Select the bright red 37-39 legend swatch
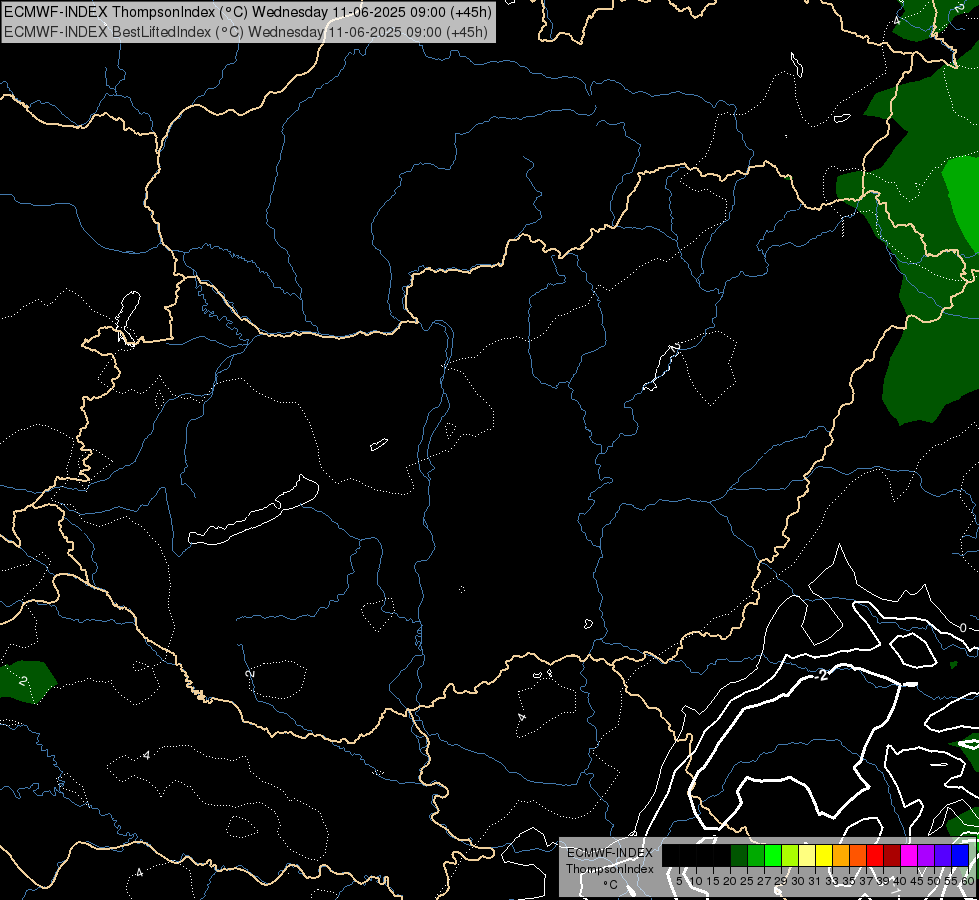This screenshot has height=900, width=979. pos(875,855)
